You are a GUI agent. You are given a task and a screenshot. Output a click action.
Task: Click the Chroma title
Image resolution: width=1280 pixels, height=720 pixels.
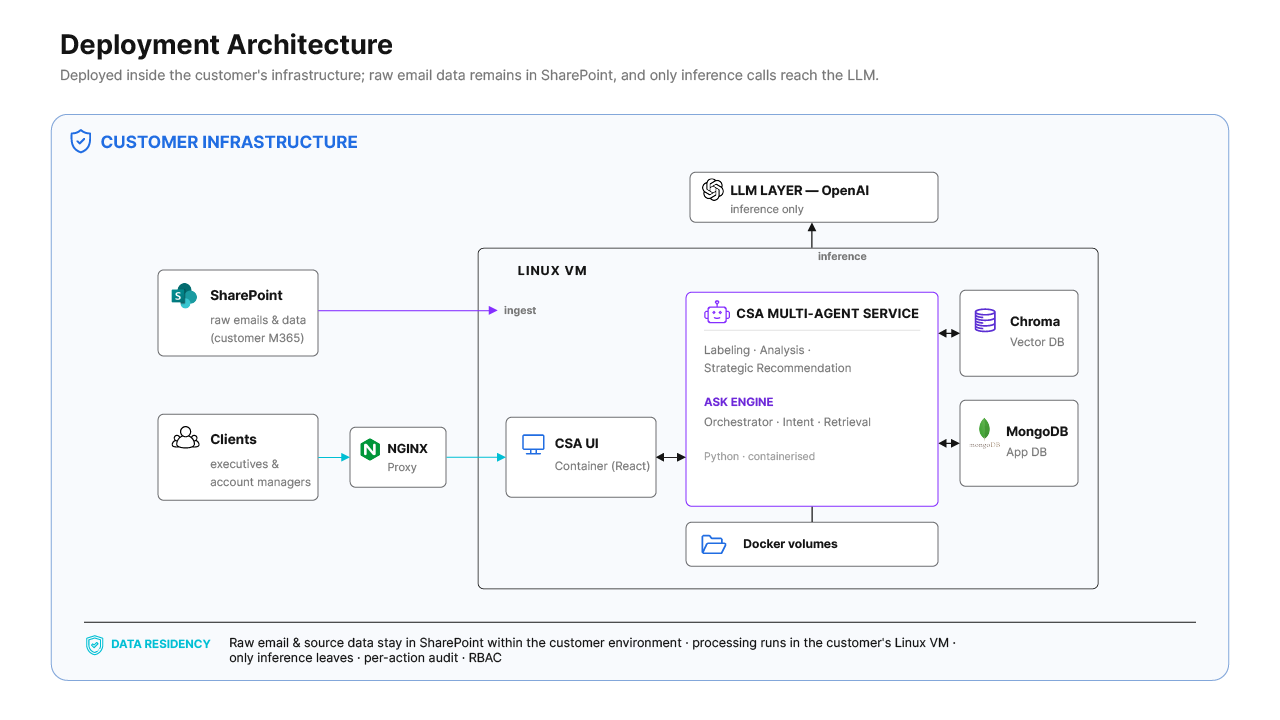[x=1035, y=322]
